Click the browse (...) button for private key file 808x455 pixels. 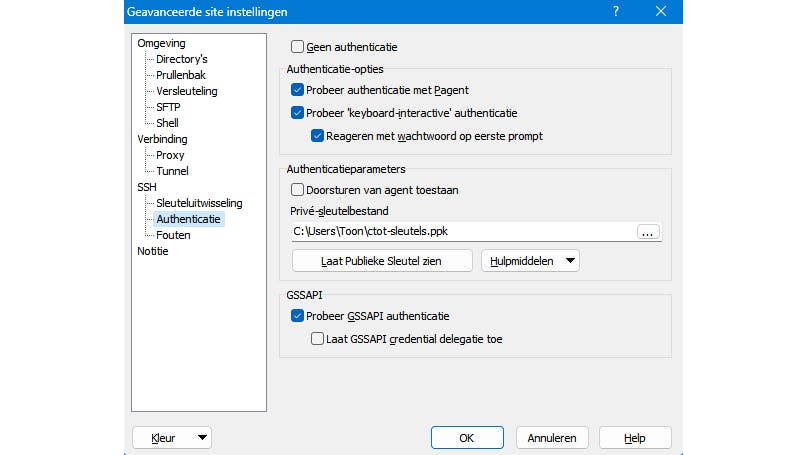[648, 232]
